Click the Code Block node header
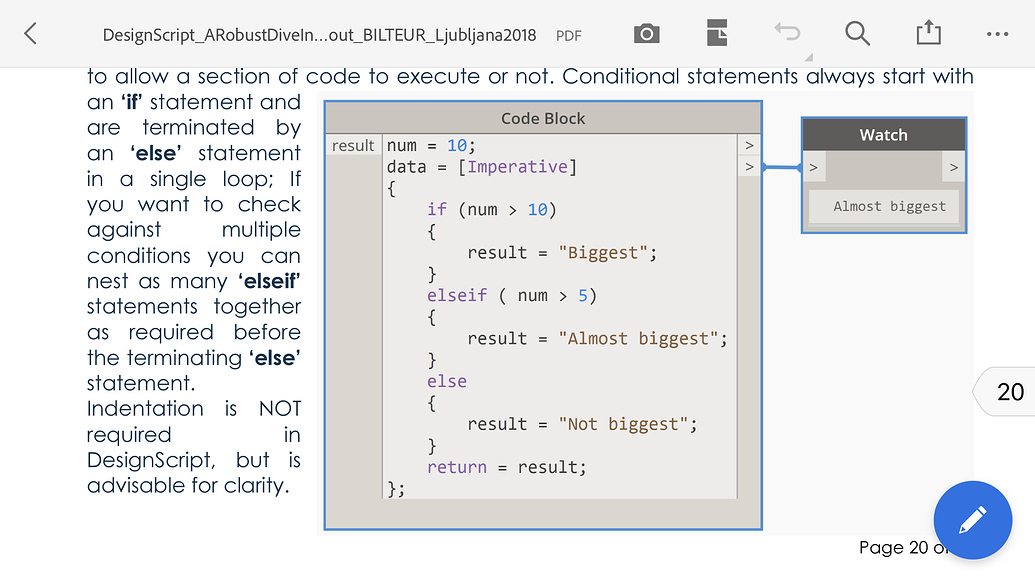 (x=542, y=117)
